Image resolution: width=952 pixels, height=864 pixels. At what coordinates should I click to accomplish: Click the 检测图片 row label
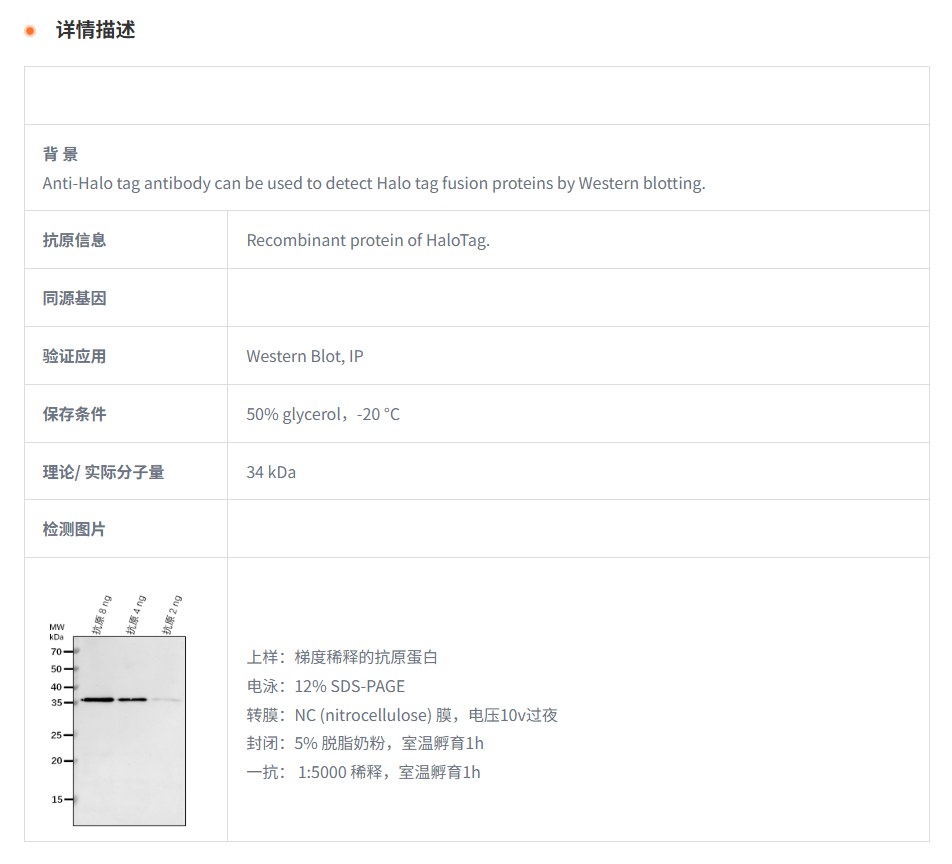(74, 529)
